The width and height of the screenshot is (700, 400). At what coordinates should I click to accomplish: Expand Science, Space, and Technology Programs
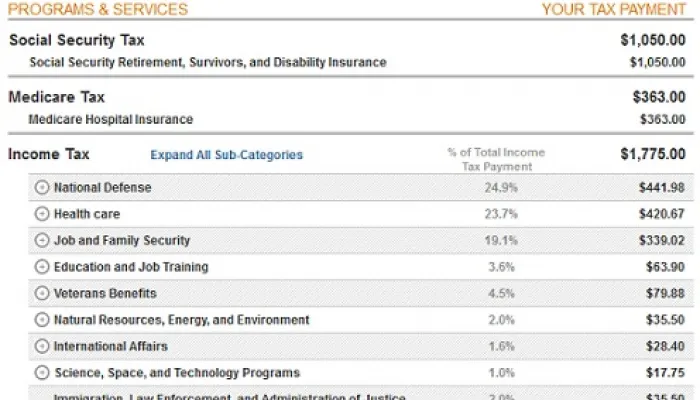(41, 373)
